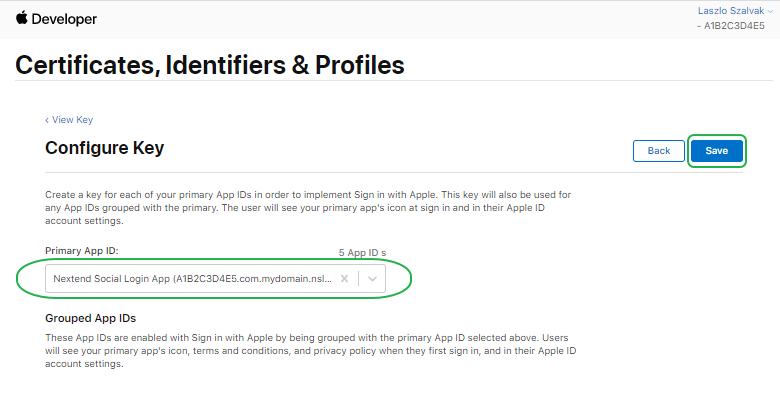Click the Grouped App IDs heading

click(90, 318)
